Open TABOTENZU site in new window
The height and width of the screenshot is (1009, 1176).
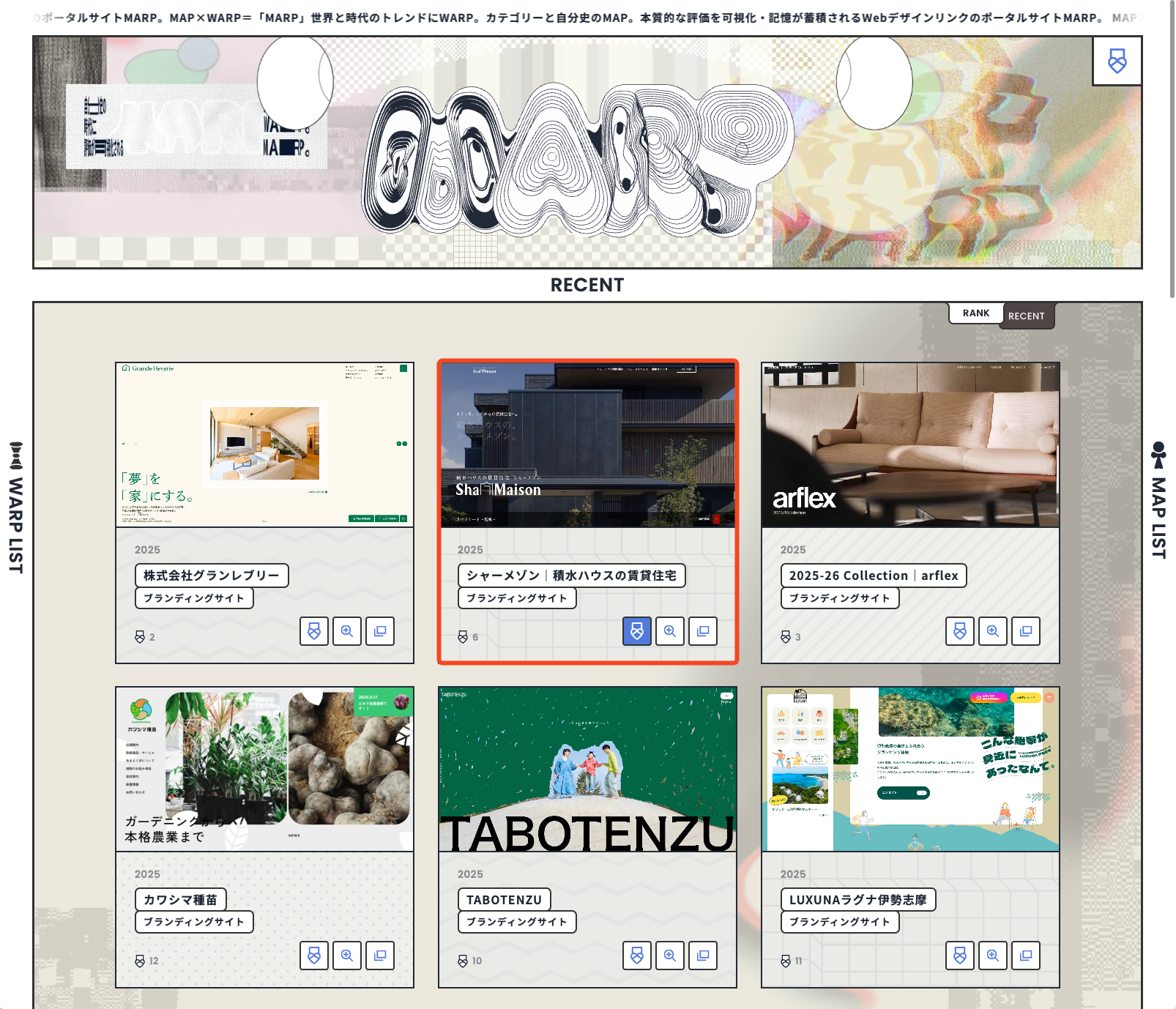click(703, 956)
